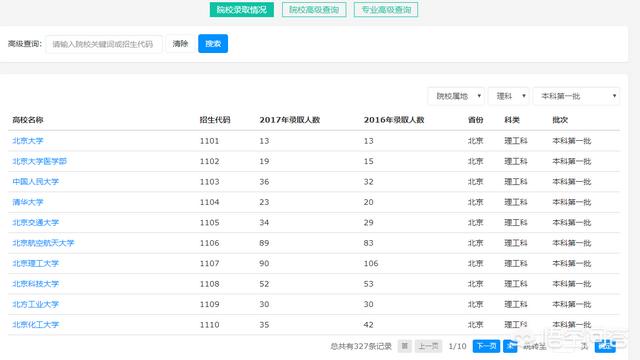Click the 2016 value 42
640x360 pixels.
pos(369,324)
